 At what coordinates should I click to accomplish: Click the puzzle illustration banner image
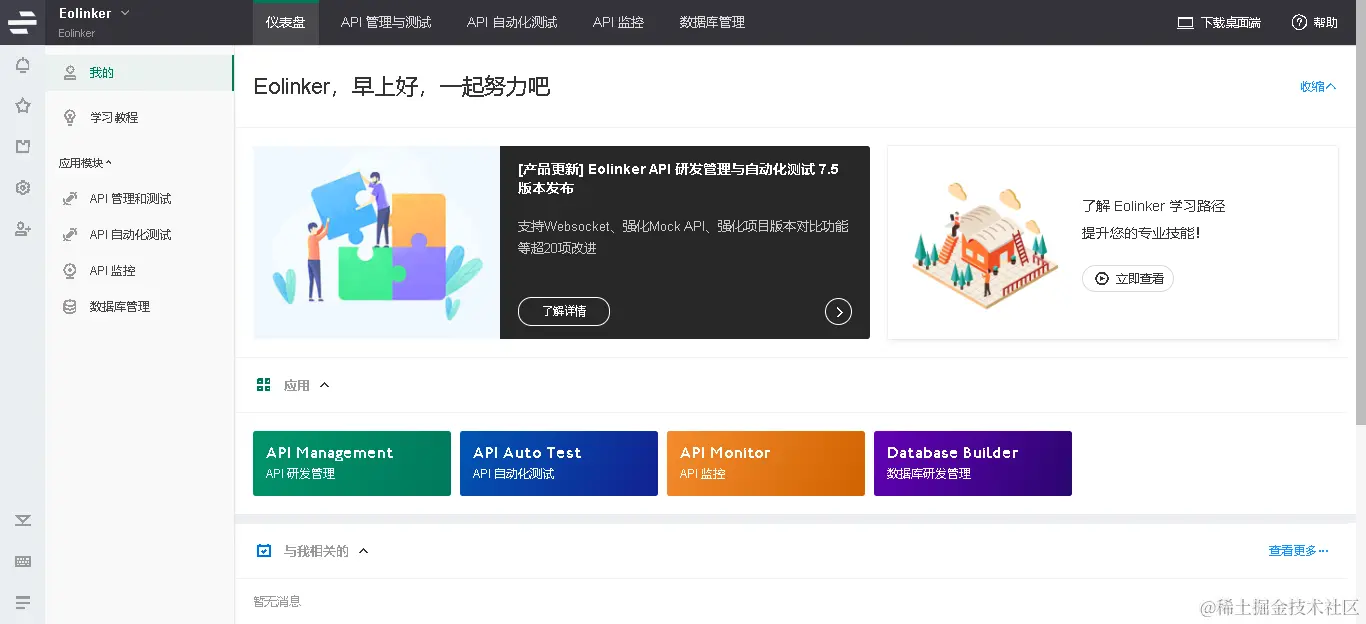pos(376,242)
